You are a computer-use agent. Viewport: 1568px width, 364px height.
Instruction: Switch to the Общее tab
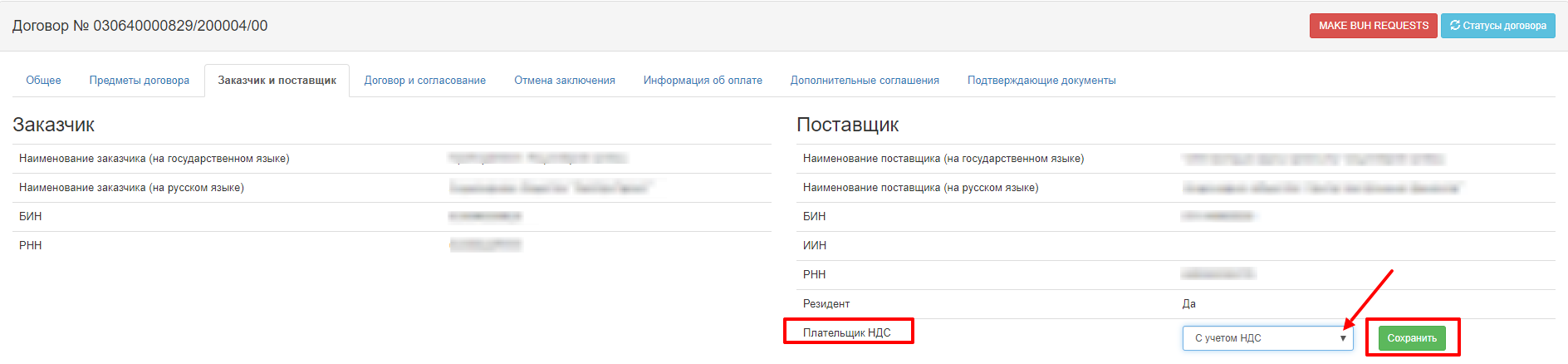tap(43, 81)
